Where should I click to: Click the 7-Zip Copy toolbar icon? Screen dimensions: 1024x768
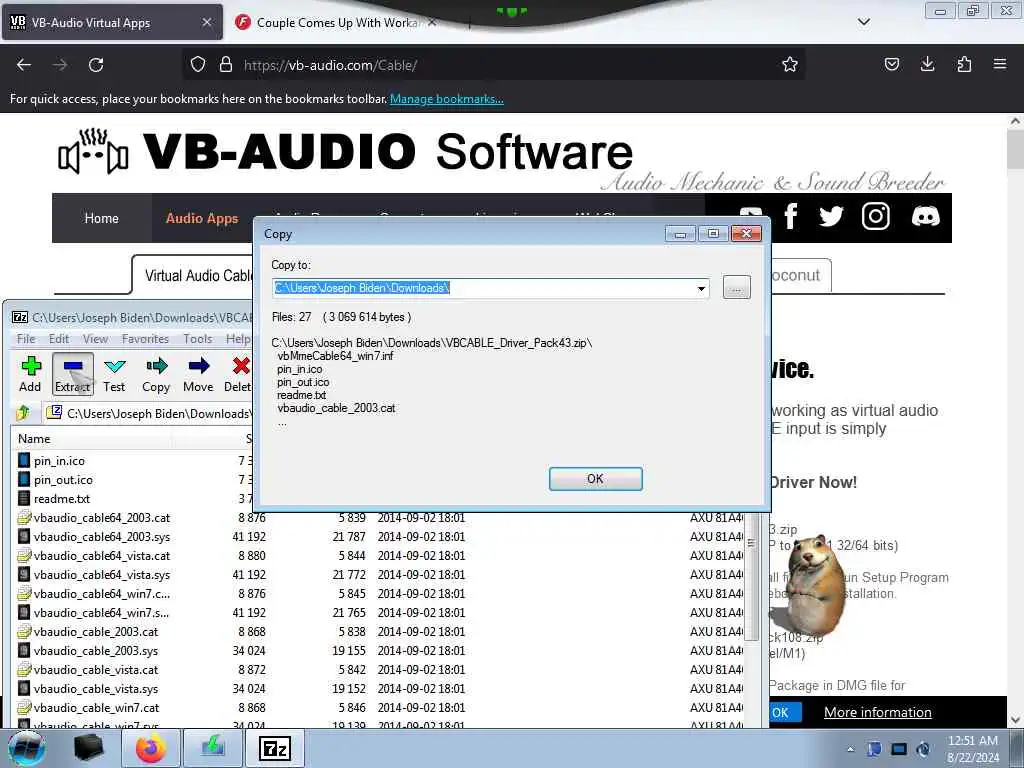[156, 374]
